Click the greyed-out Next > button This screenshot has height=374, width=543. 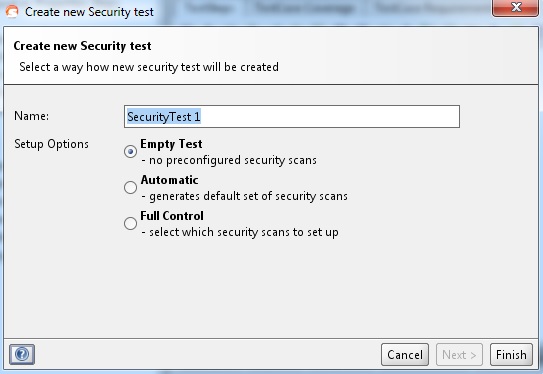459,355
